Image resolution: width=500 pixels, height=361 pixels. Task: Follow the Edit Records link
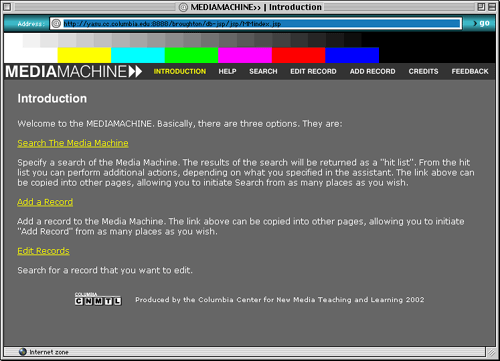pyautogui.click(x=43, y=251)
